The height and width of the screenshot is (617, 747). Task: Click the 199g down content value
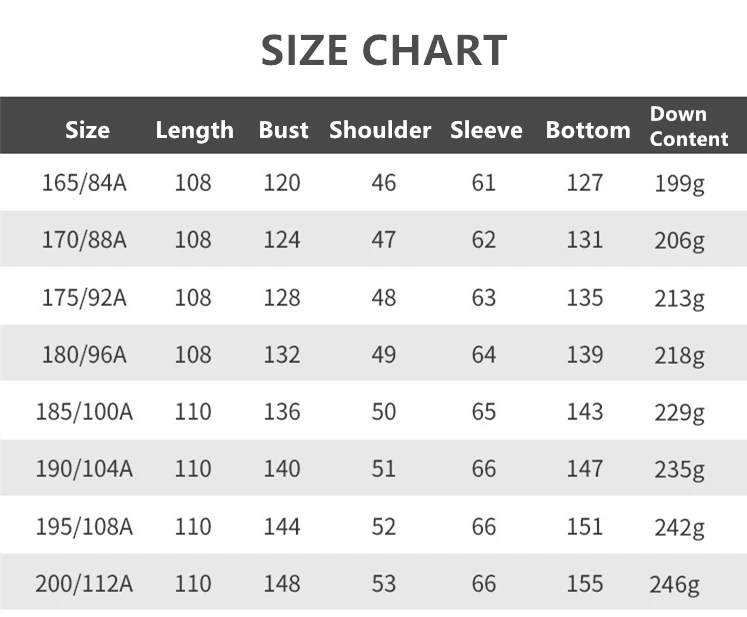[680, 184]
